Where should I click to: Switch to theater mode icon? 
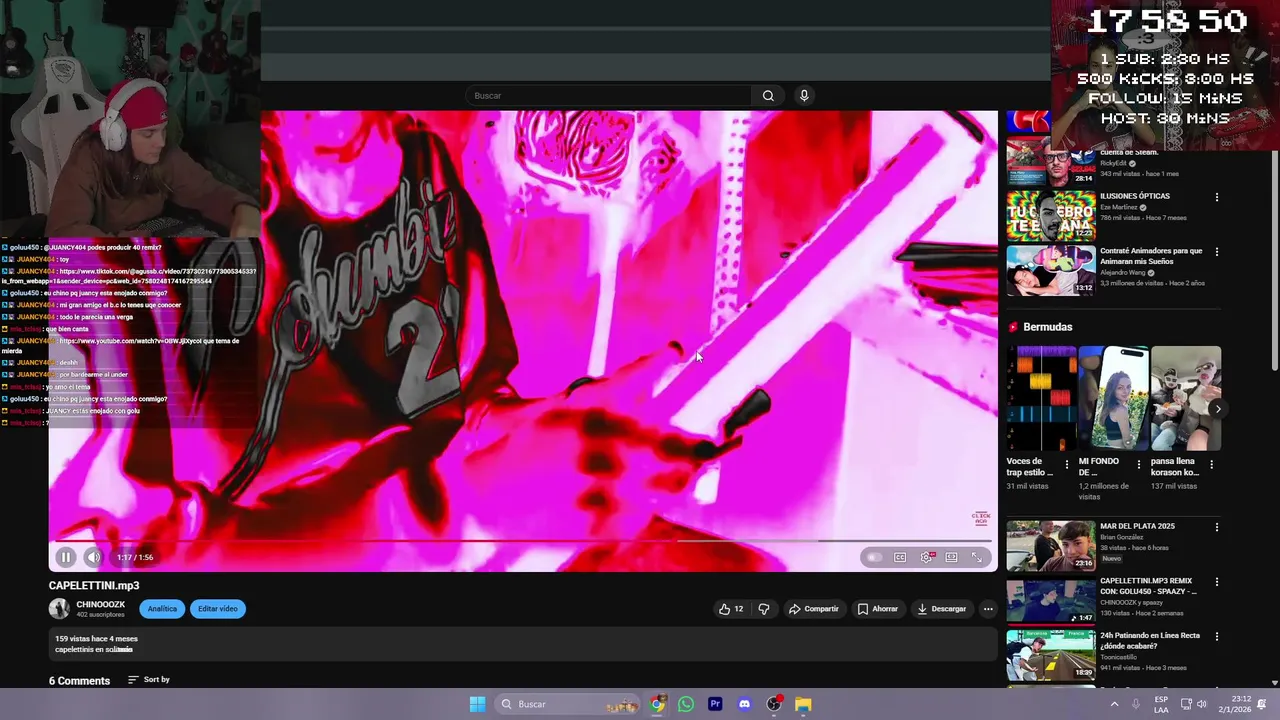coord(951,557)
